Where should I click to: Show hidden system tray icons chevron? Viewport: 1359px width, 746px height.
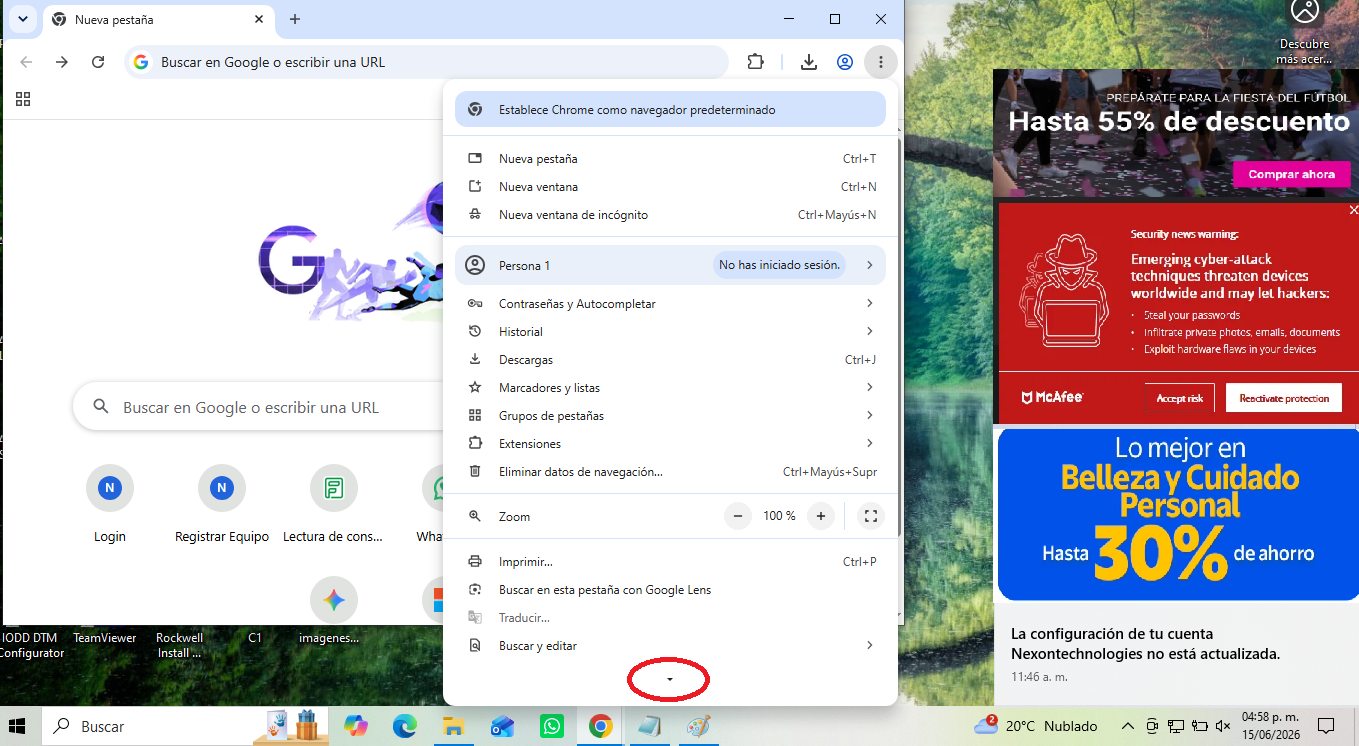(1128, 726)
